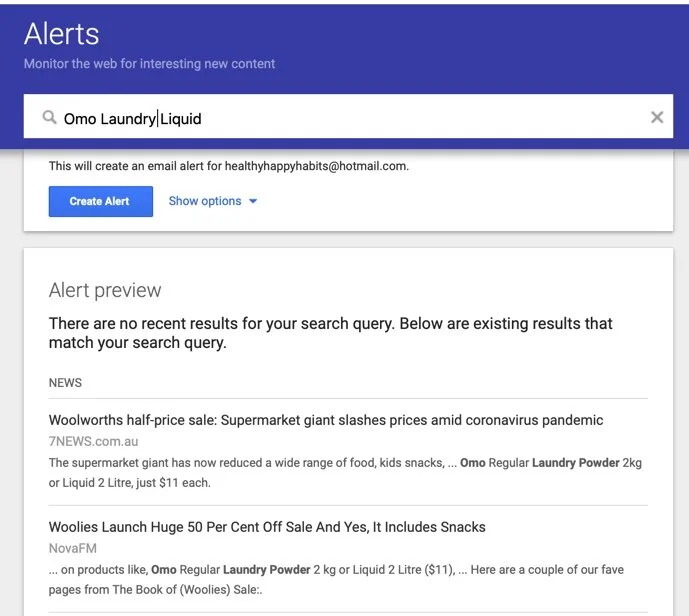Click the Monitor the web subtitle

click(150, 64)
